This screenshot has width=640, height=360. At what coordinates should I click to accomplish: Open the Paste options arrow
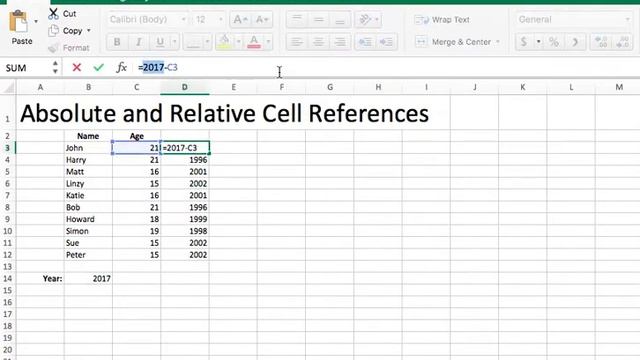tap(36, 21)
